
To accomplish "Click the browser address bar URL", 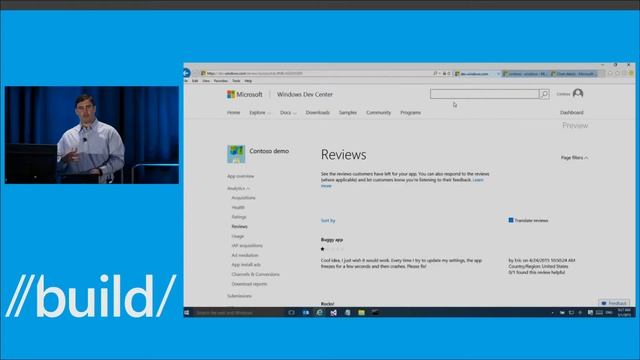I will click(254, 73).
